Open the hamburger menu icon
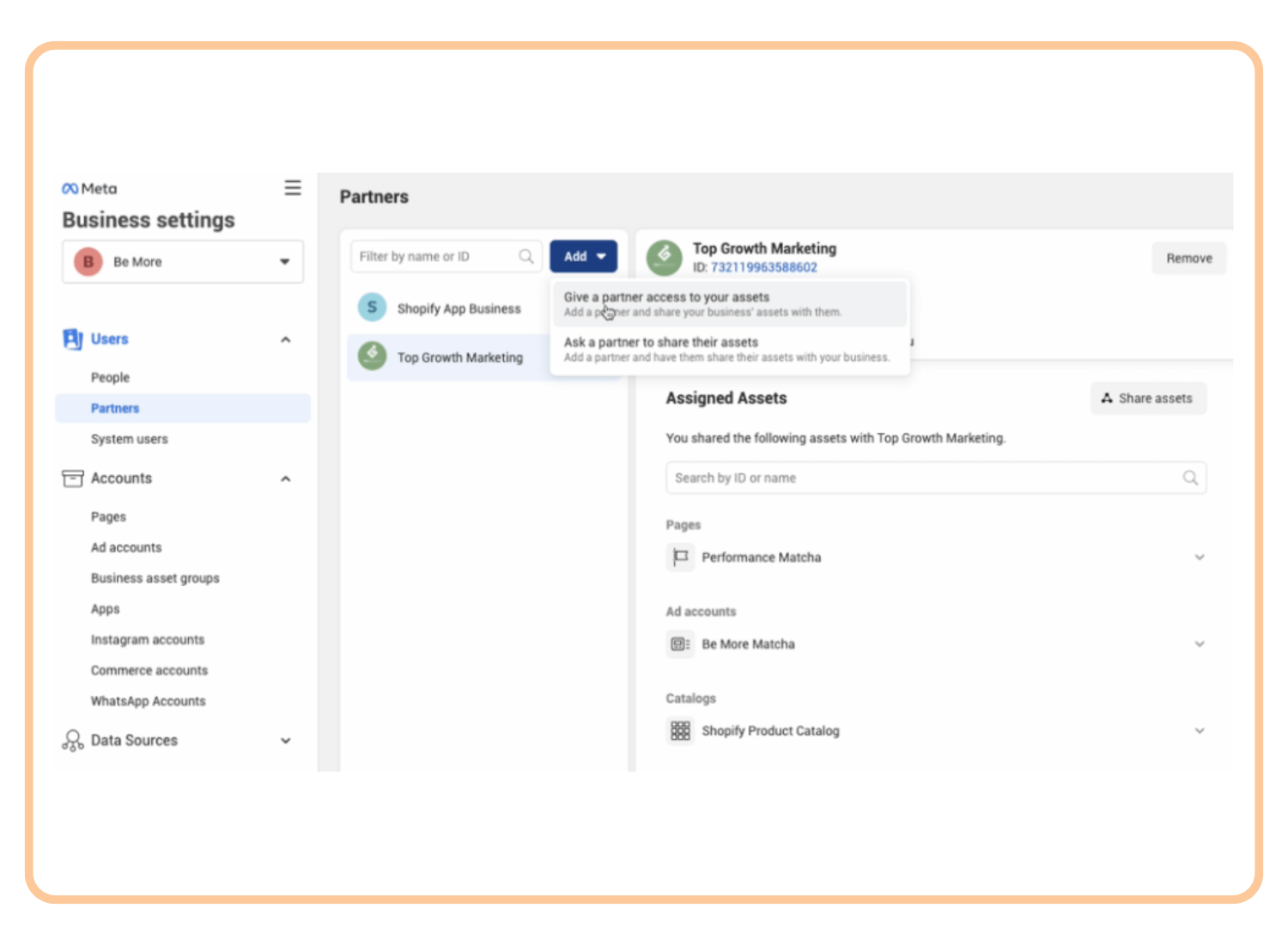This screenshot has width=1288, height=945. (293, 187)
